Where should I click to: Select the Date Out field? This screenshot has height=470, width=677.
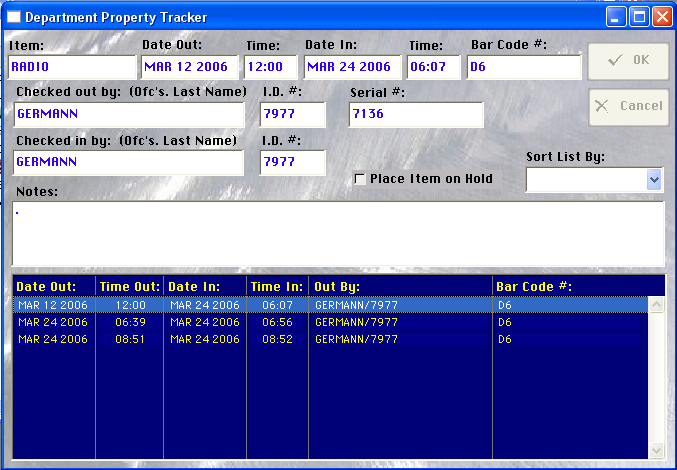189,67
